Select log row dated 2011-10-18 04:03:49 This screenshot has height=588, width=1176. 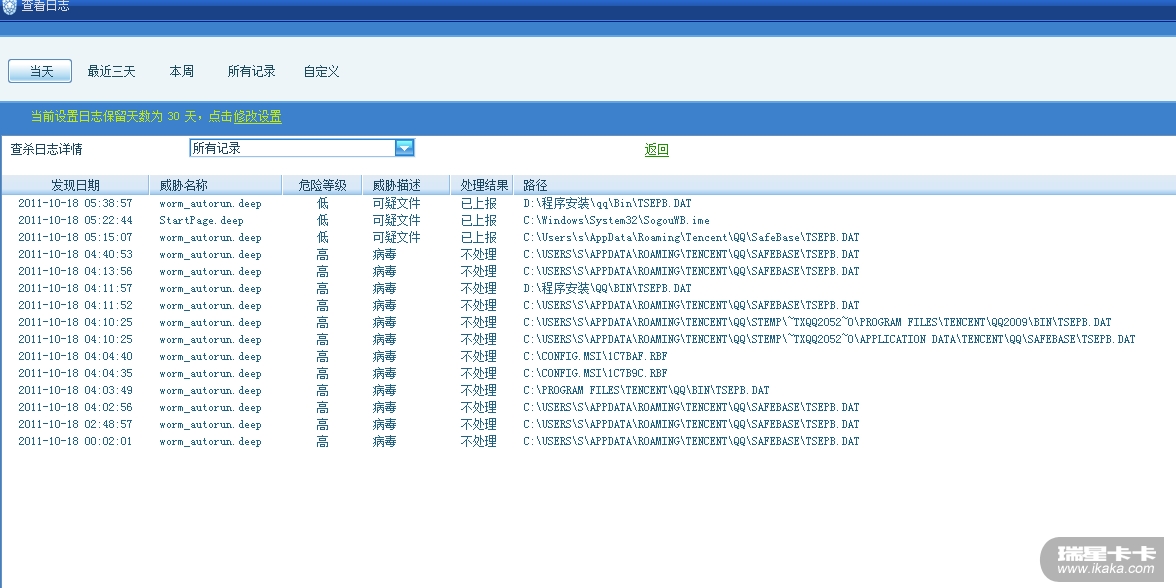click(588, 391)
